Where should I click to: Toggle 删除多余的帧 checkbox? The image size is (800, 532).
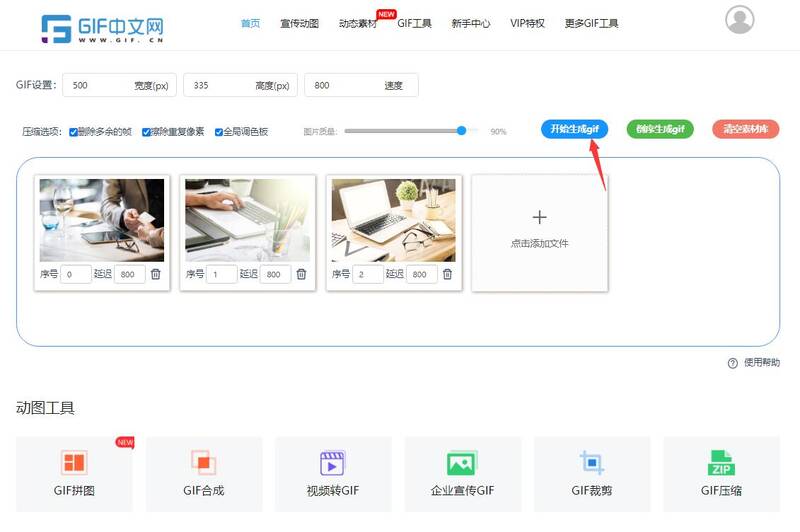point(73,132)
